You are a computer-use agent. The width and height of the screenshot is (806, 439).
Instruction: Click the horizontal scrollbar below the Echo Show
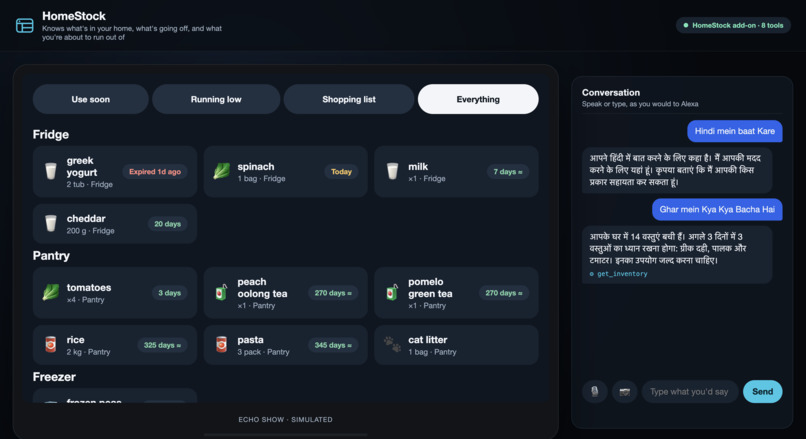(285, 435)
